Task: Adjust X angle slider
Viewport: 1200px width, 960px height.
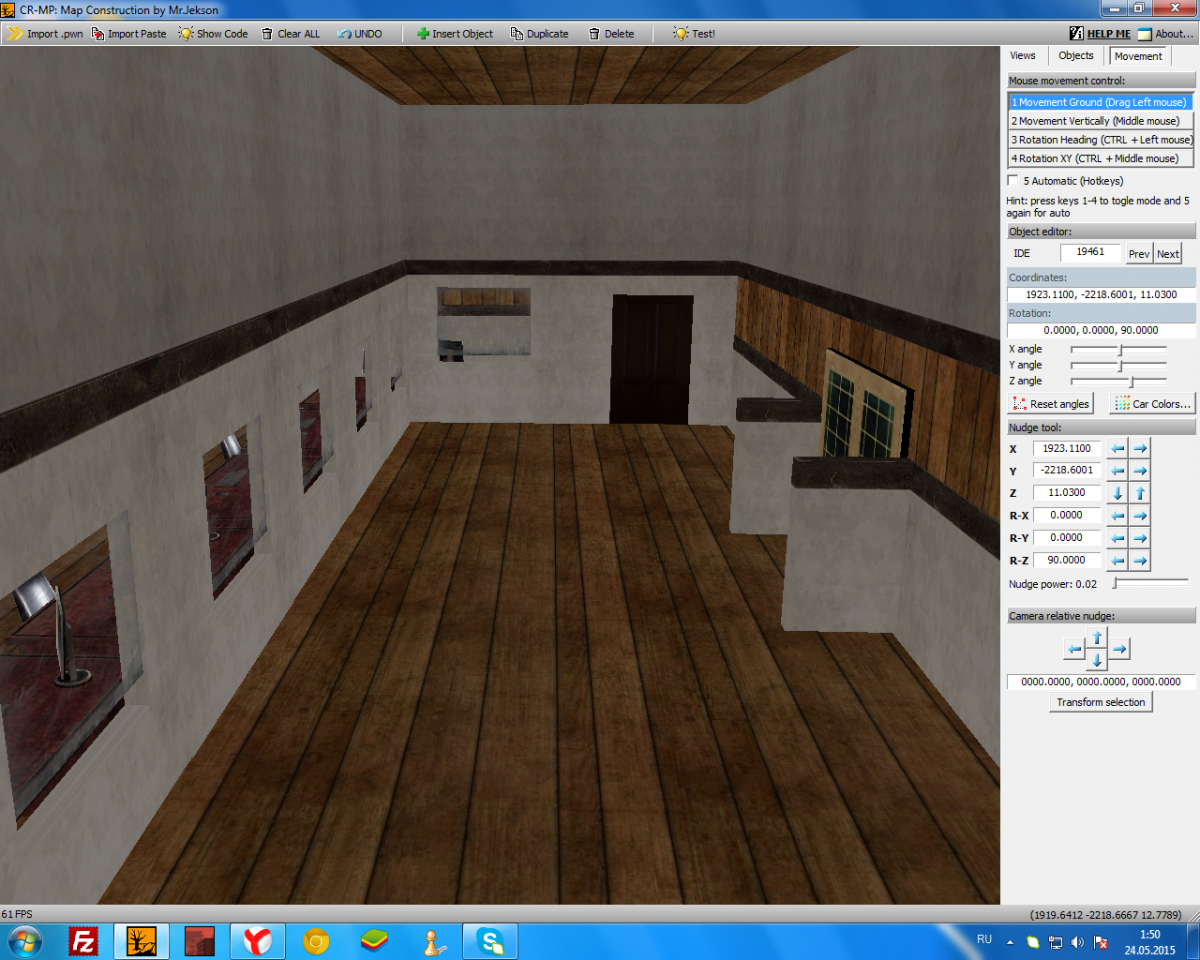Action: tap(1118, 349)
